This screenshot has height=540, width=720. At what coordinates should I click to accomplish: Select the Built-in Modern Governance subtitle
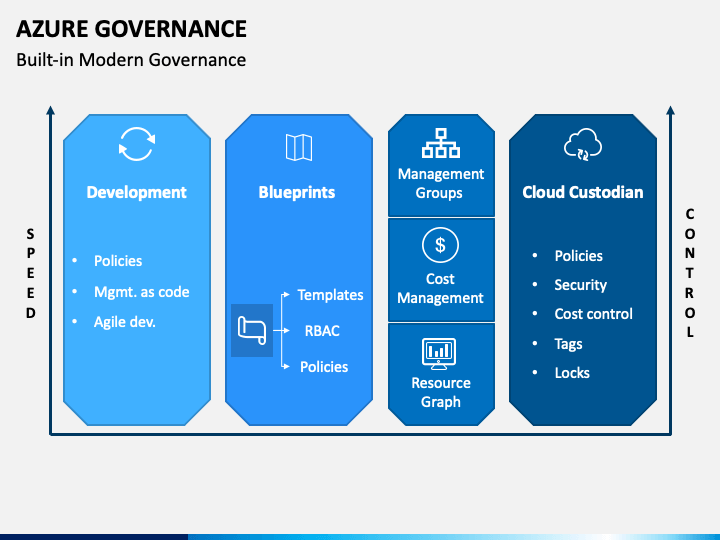(x=131, y=60)
